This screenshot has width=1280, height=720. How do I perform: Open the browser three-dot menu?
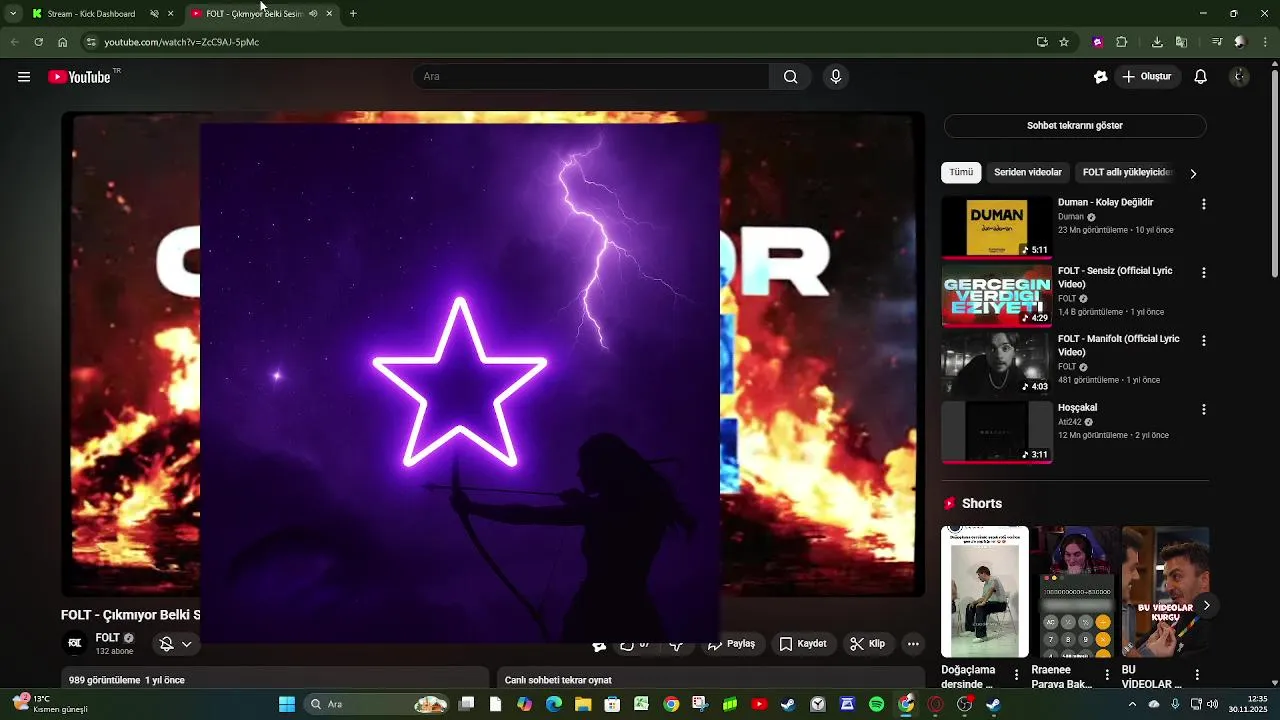(1266, 42)
